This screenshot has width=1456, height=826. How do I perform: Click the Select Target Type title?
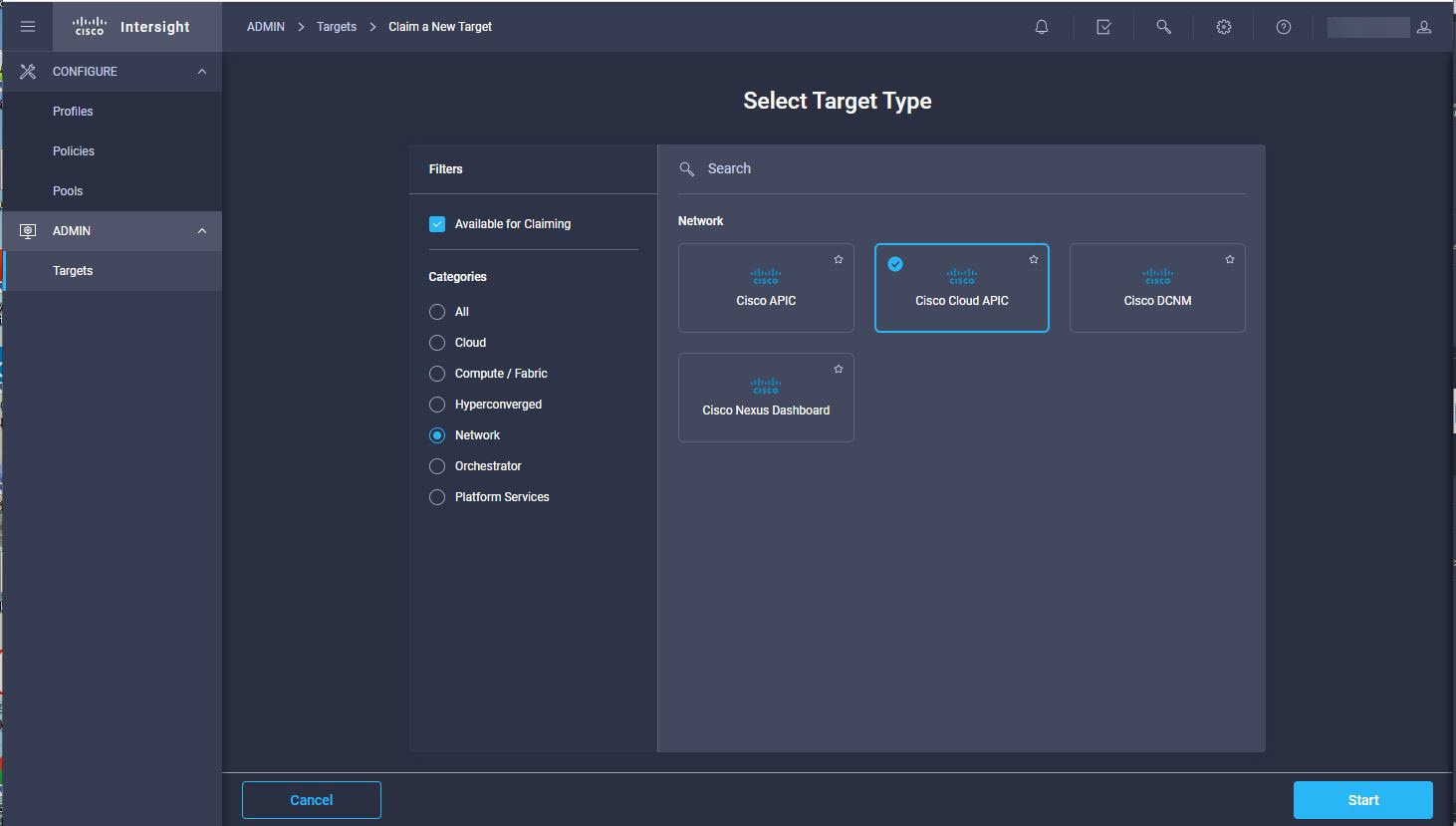click(838, 101)
